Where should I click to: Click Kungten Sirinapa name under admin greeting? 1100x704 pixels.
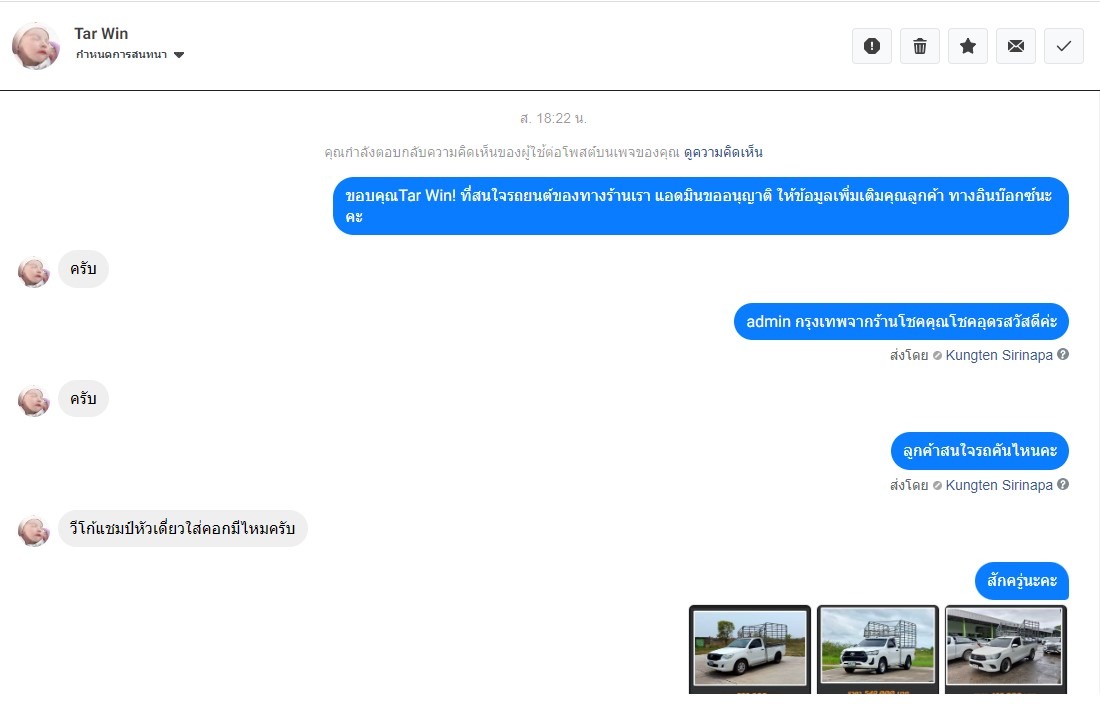pos(998,356)
